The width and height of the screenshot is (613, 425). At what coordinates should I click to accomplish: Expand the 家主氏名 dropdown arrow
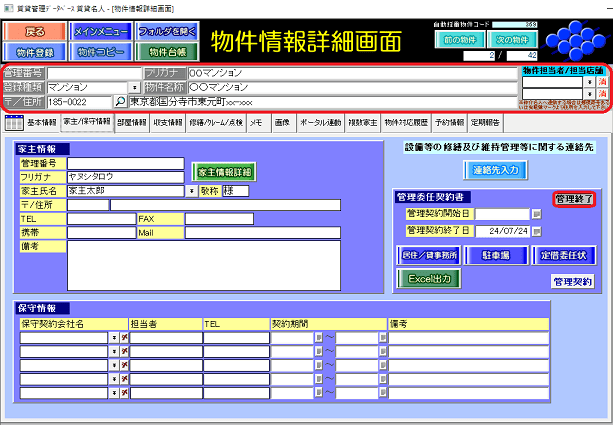click(191, 190)
